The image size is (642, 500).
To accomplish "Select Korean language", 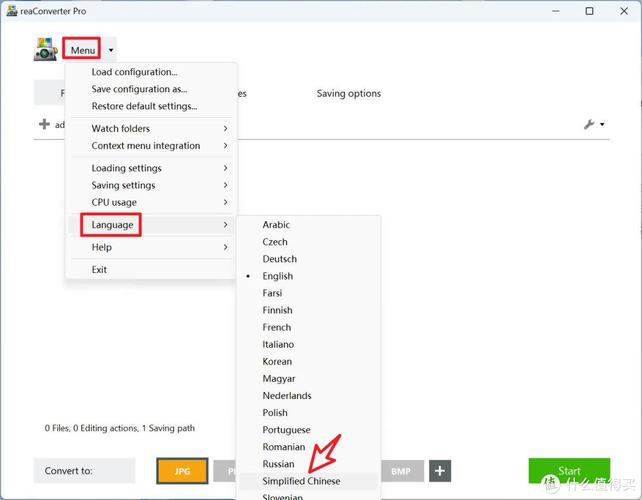I will coord(308,362).
